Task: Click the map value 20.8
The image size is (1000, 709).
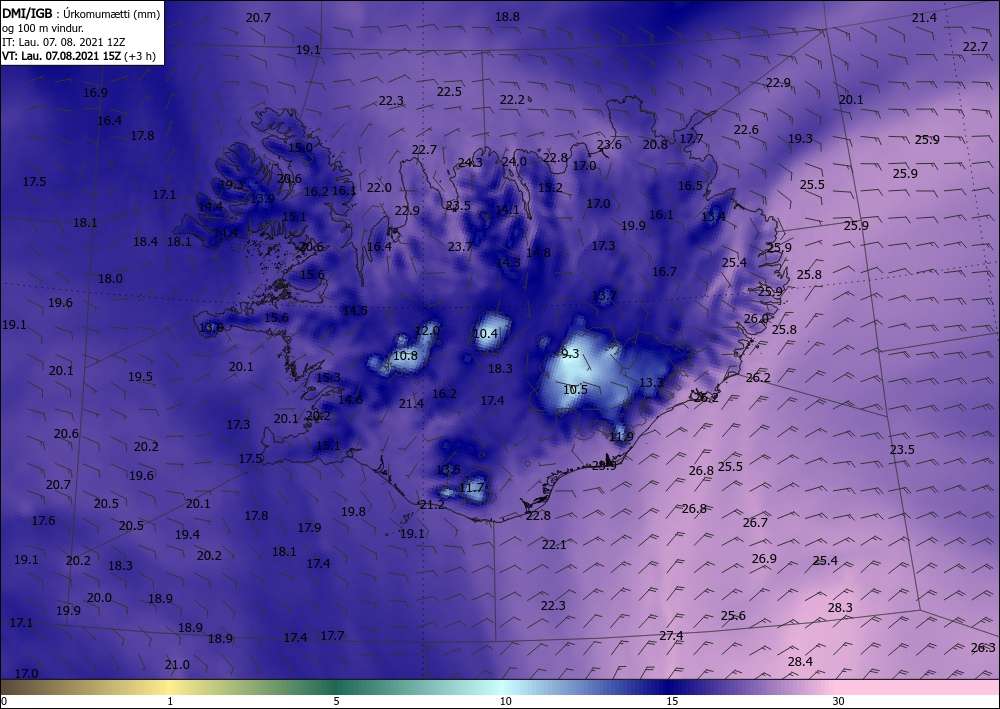Action: (655, 145)
